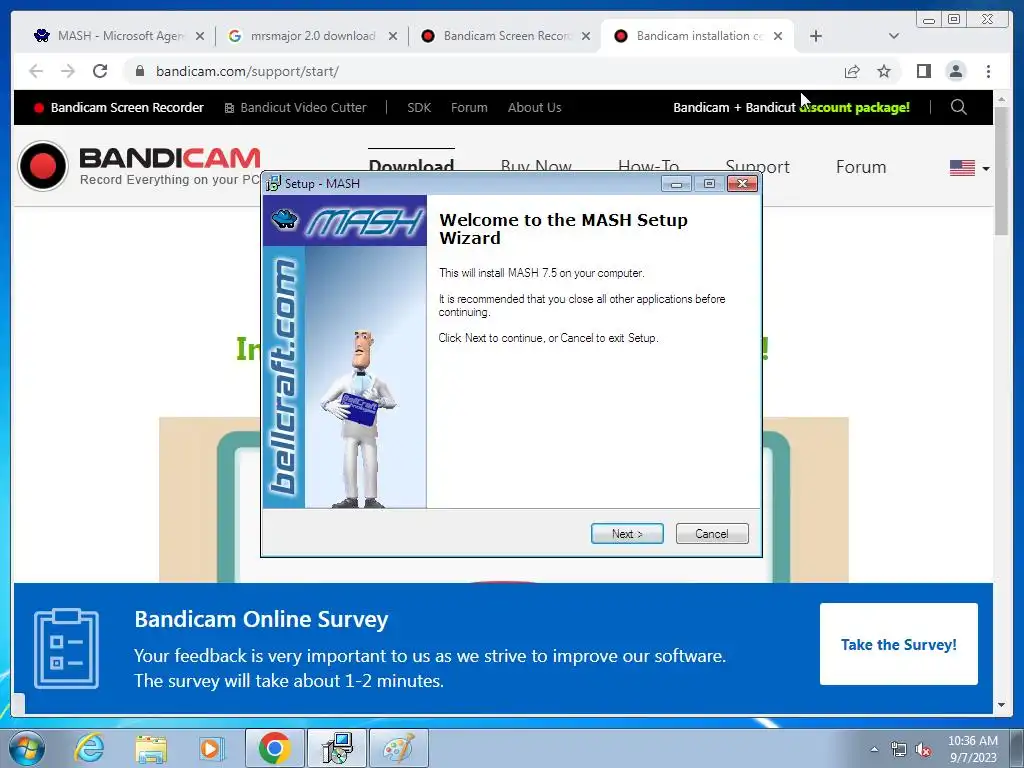This screenshot has width=1024, height=768.
Task: Select the Bandicam installation tab
Action: pyautogui.click(x=697, y=36)
